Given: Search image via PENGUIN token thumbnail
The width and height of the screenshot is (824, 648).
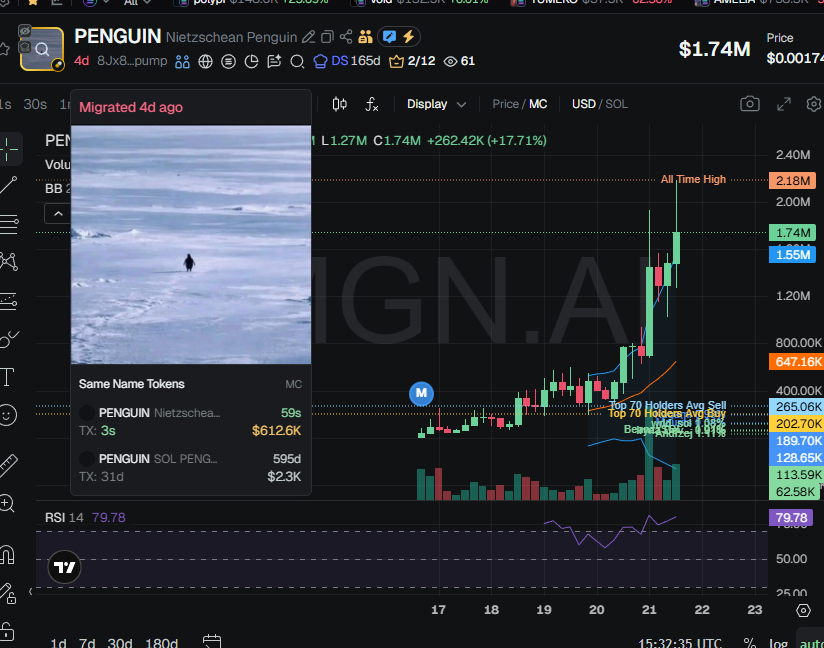Looking at the screenshot, I should pyautogui.click(x=42, y=49).
